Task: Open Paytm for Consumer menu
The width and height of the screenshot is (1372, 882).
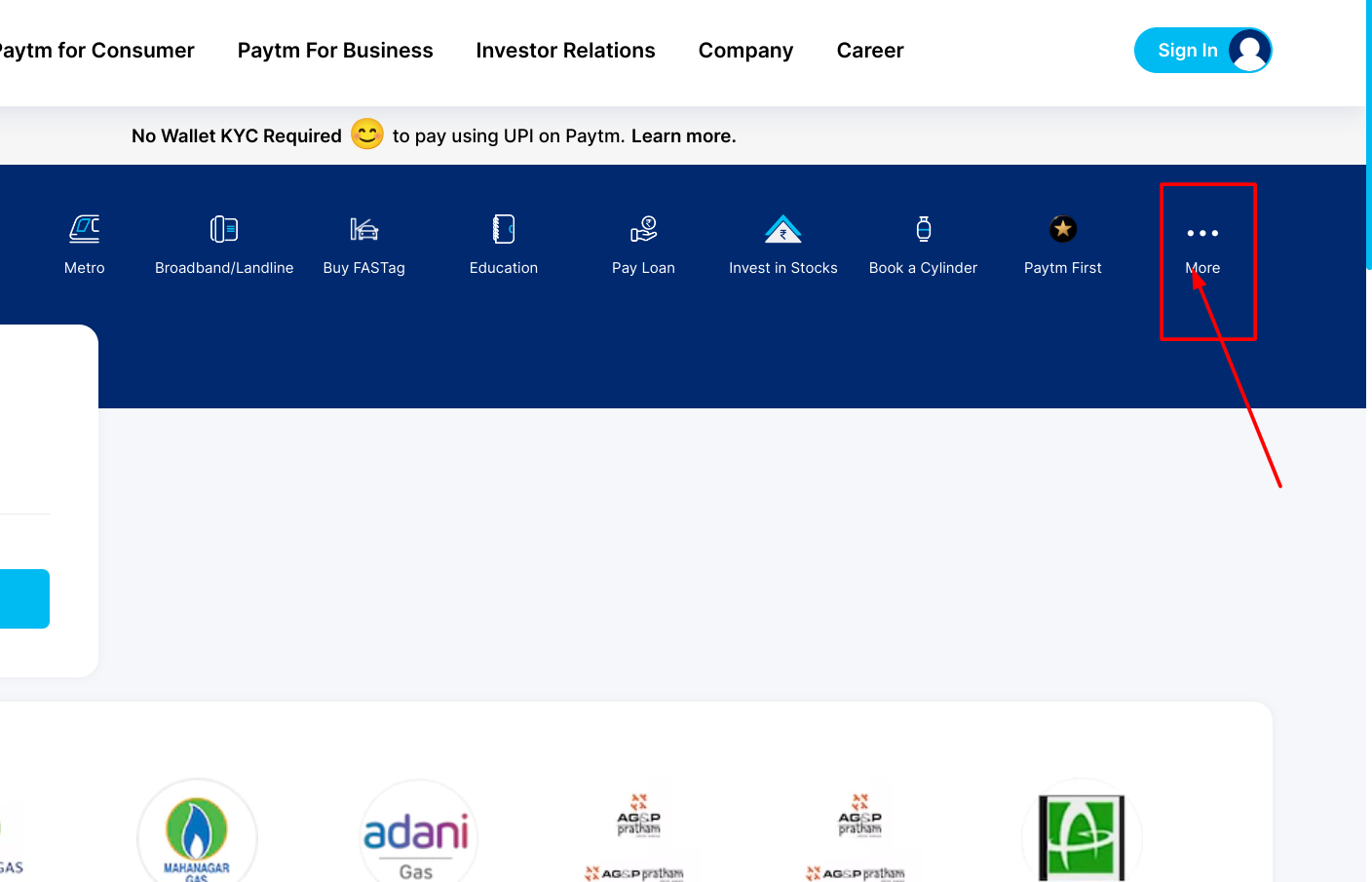Action: (x=95, y=51)
